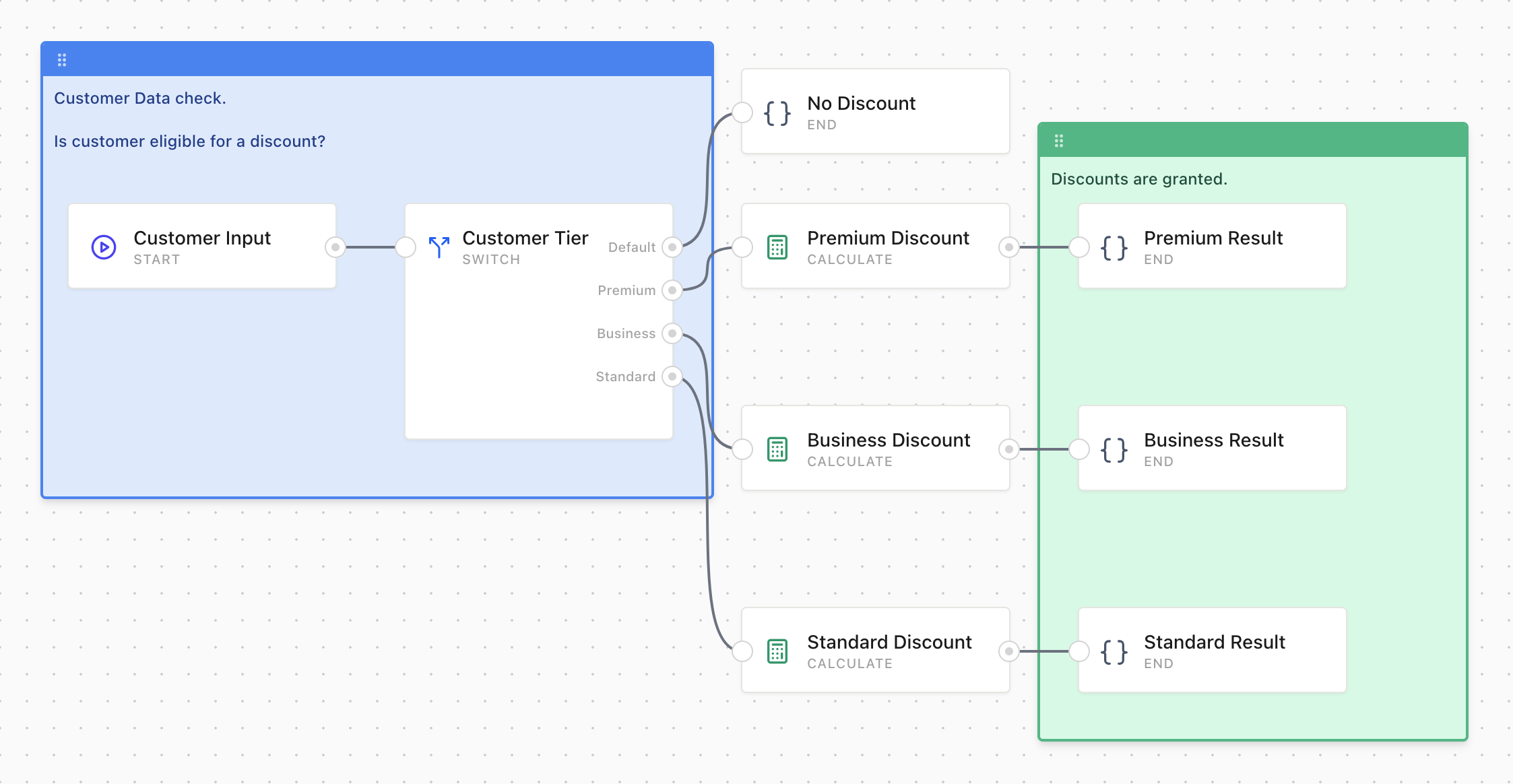Viewport: 1513px width, 784px height.
Task: Click the switch icon on Customer Tier node
Action: pyautogui.click(x=439, y=247)
